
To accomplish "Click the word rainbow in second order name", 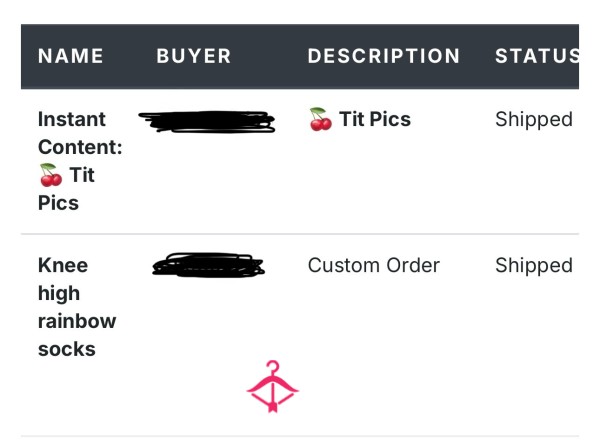I will point(77,321).
